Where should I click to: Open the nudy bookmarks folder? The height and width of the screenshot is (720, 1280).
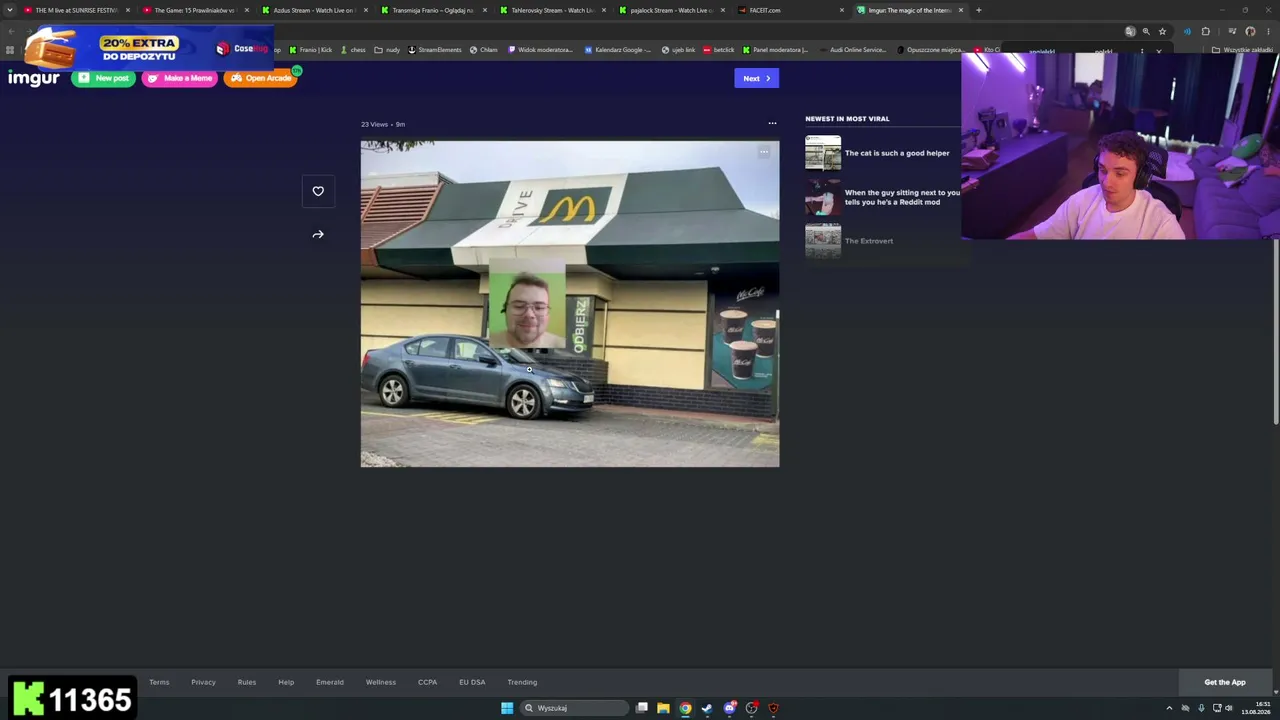(387, 50)
